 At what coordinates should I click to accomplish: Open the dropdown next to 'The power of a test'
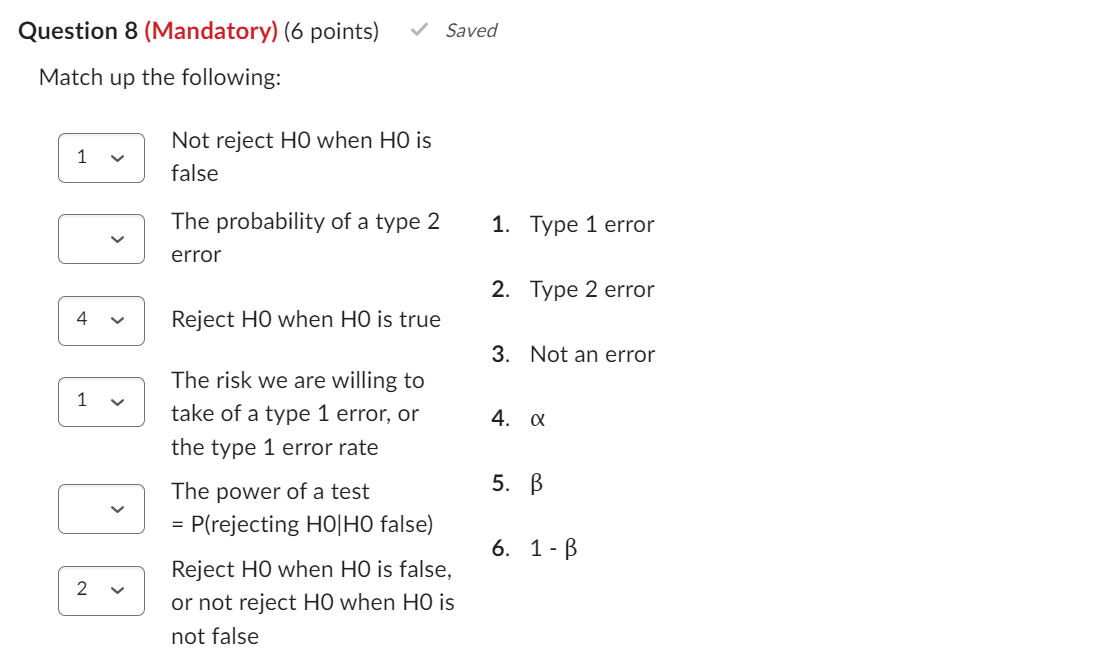coord(101,508)
